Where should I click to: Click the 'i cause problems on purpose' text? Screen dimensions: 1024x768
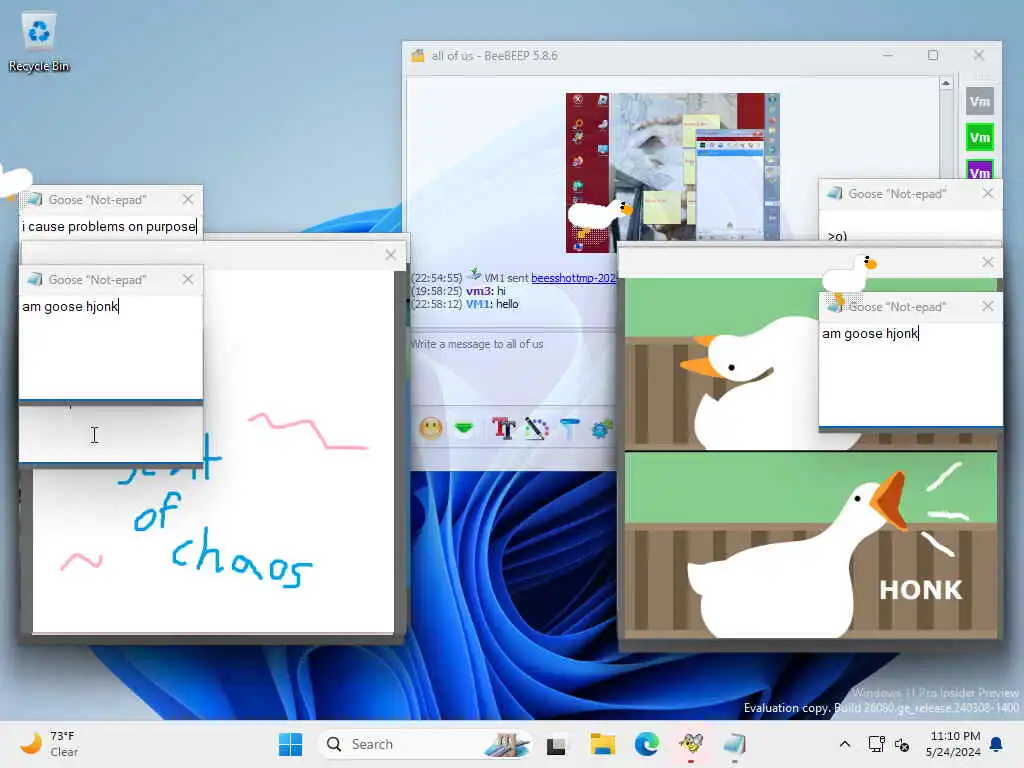[109, 227]
